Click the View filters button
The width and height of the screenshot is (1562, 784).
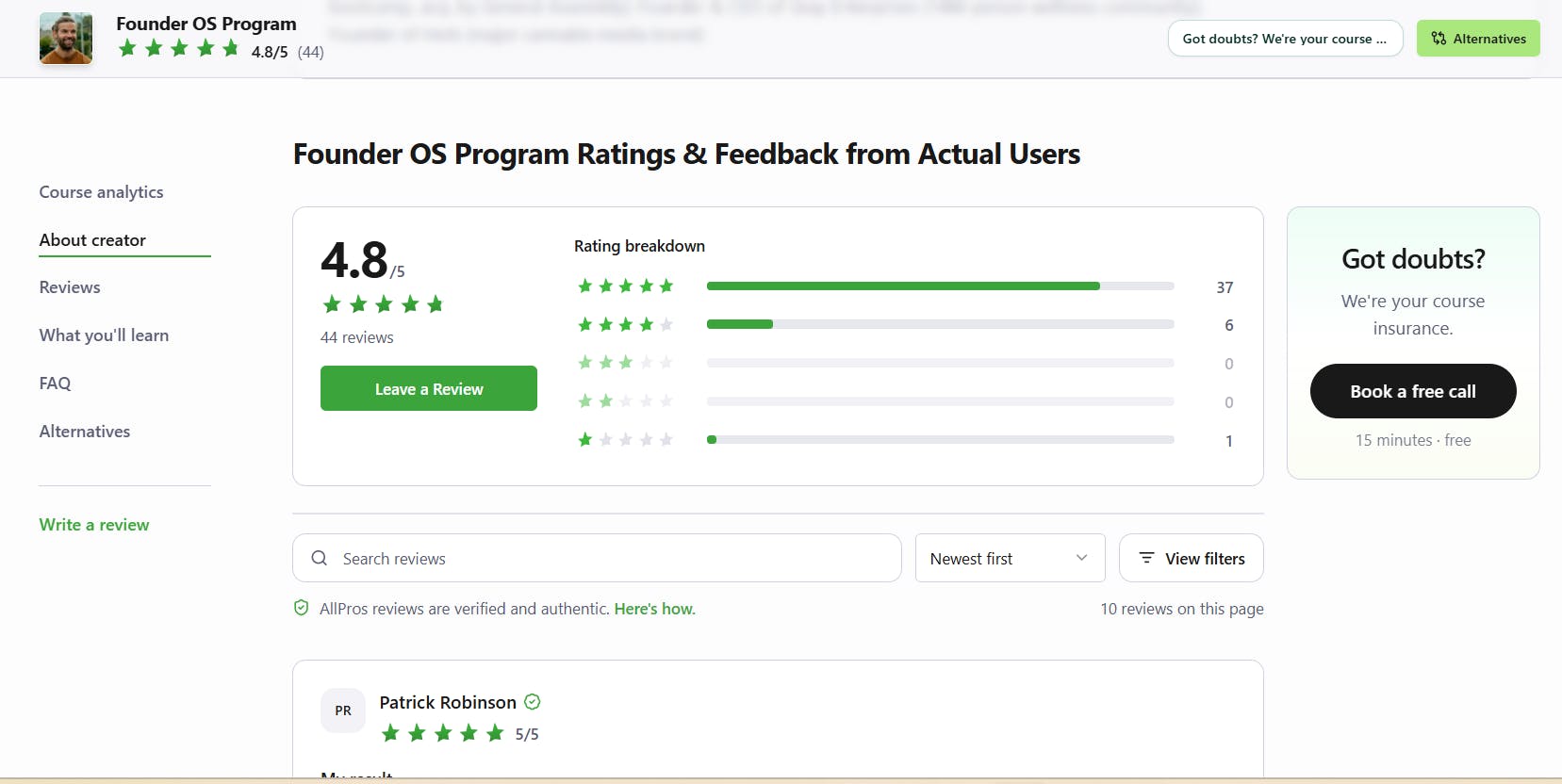[1192, 558]
